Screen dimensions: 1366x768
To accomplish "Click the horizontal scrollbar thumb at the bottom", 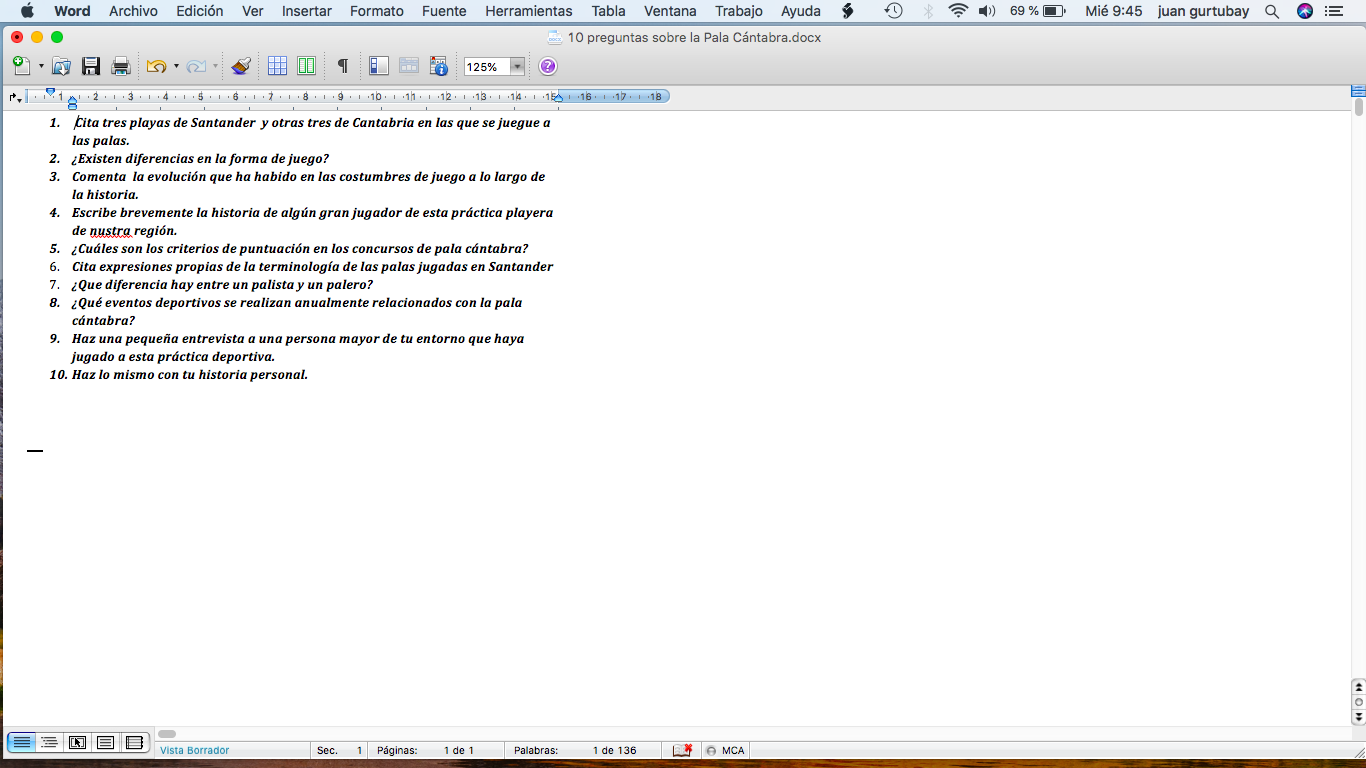I will pyautogui.click(x=167, y=734).
